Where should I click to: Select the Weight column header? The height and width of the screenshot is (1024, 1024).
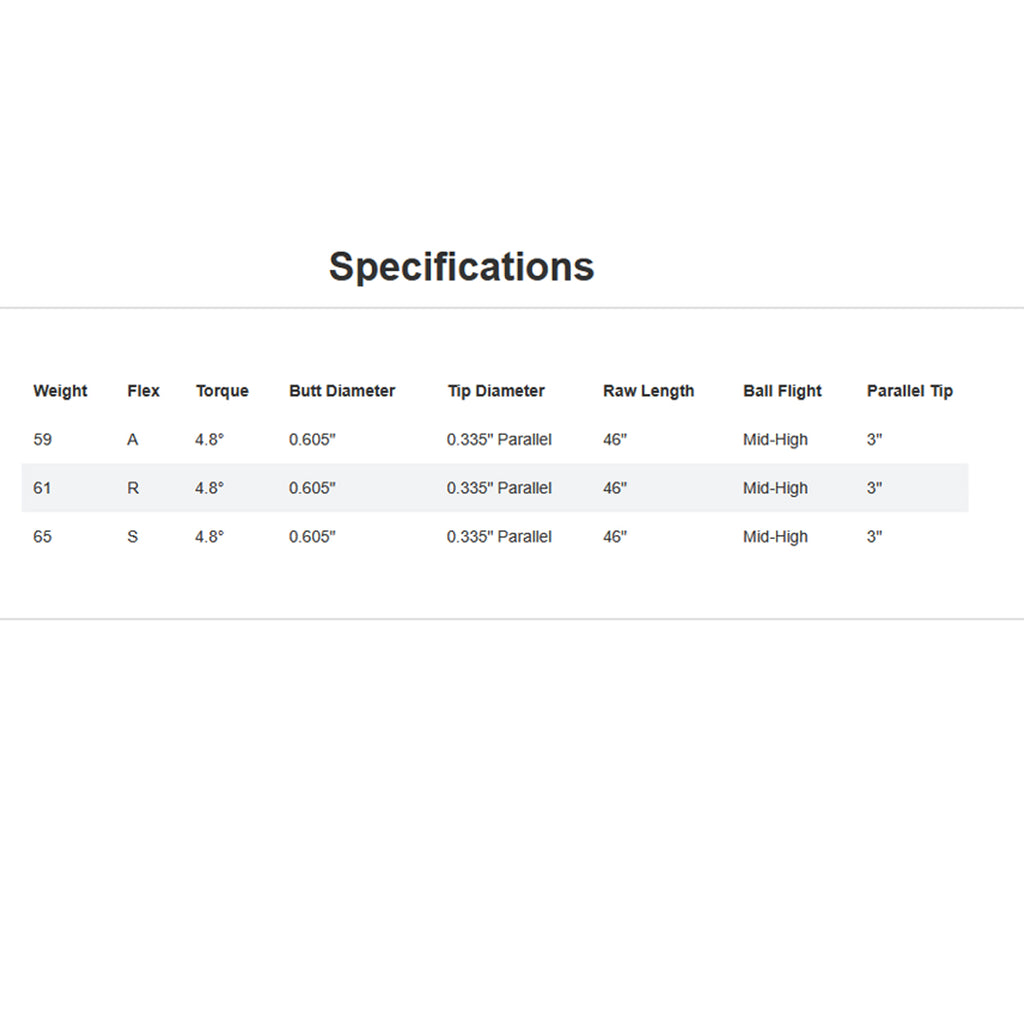[60, 391]
